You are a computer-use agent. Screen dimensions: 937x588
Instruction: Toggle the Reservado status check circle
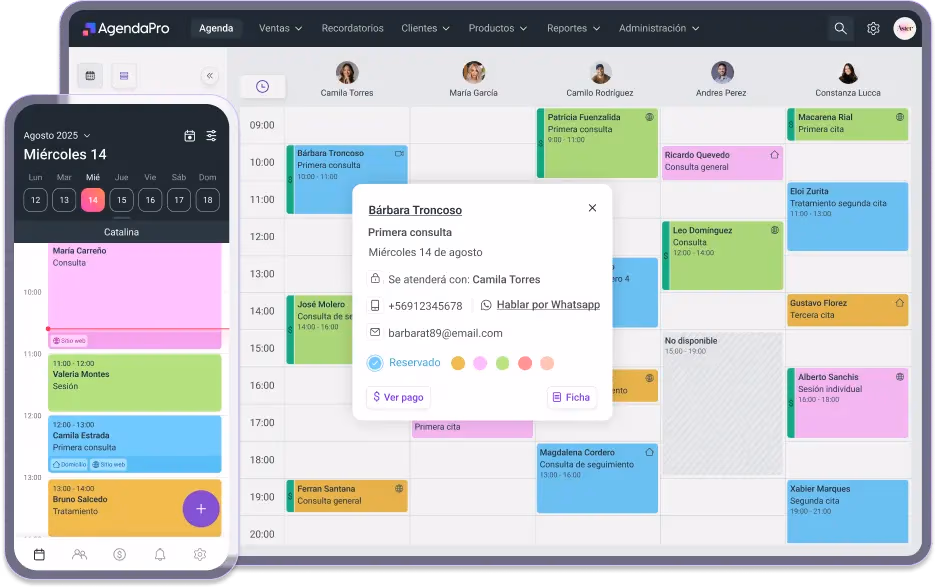click(x=375, y=363)
